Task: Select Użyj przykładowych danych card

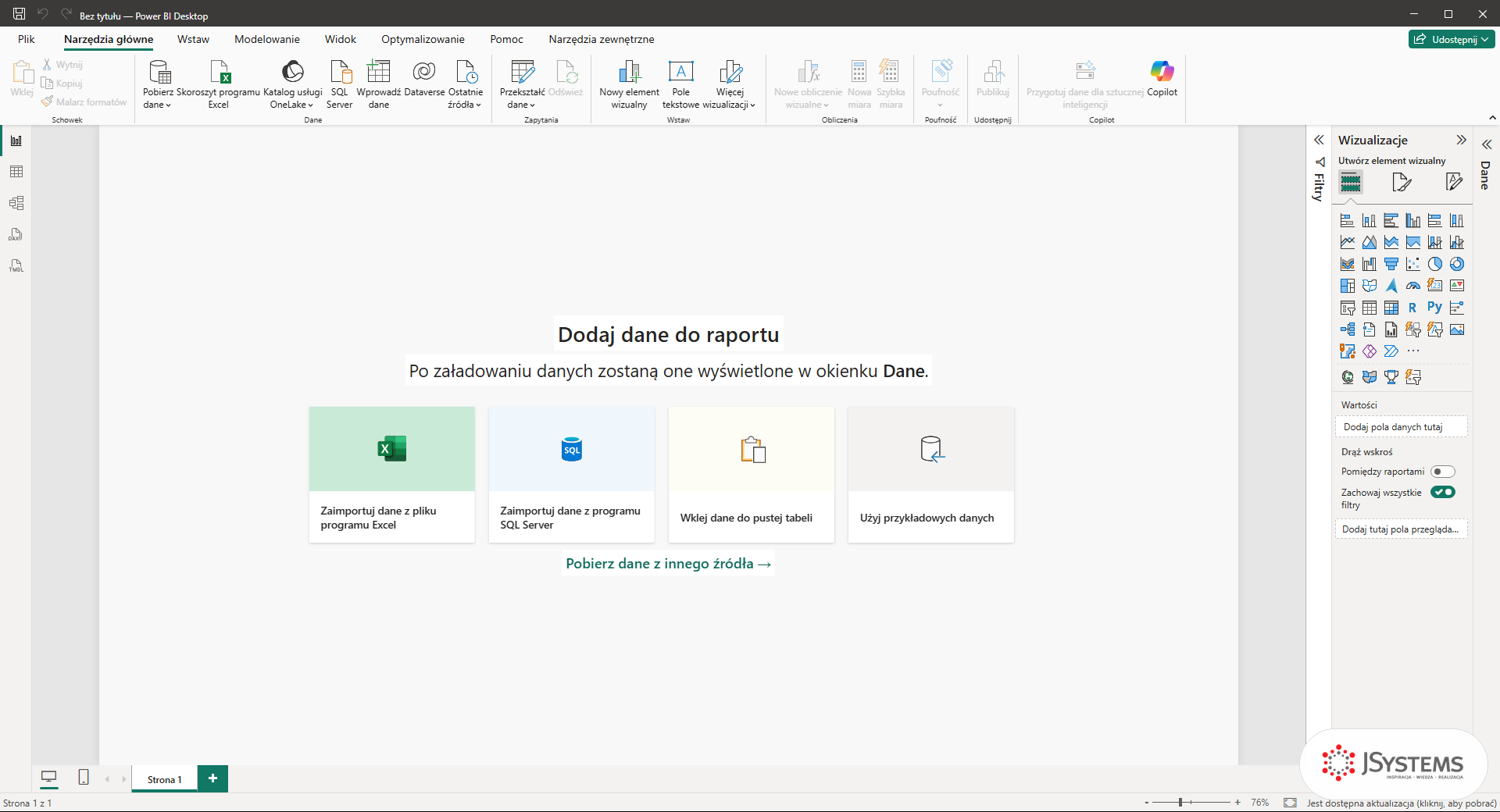Action: 931,475
